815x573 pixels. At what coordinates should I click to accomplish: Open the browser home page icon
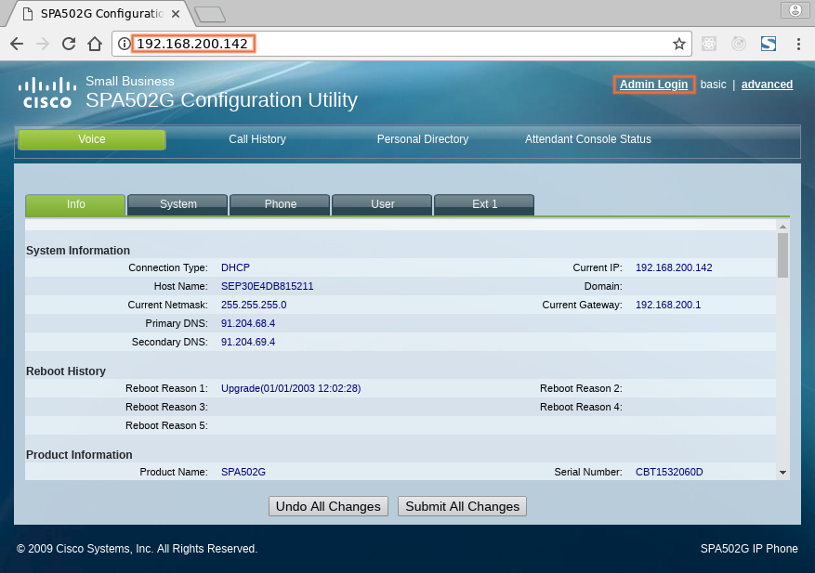(95, 44)
